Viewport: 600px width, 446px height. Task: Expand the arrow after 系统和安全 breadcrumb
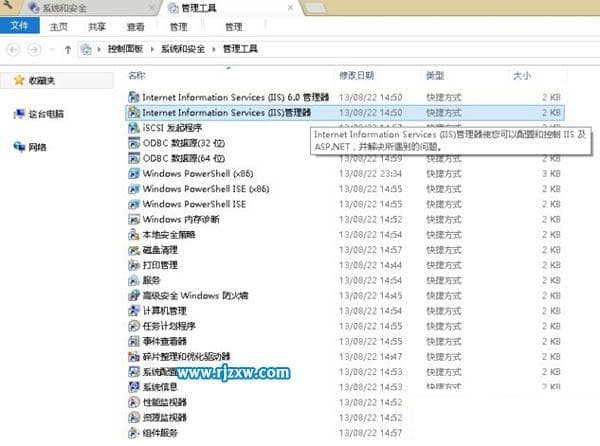[x=214, y=49]
